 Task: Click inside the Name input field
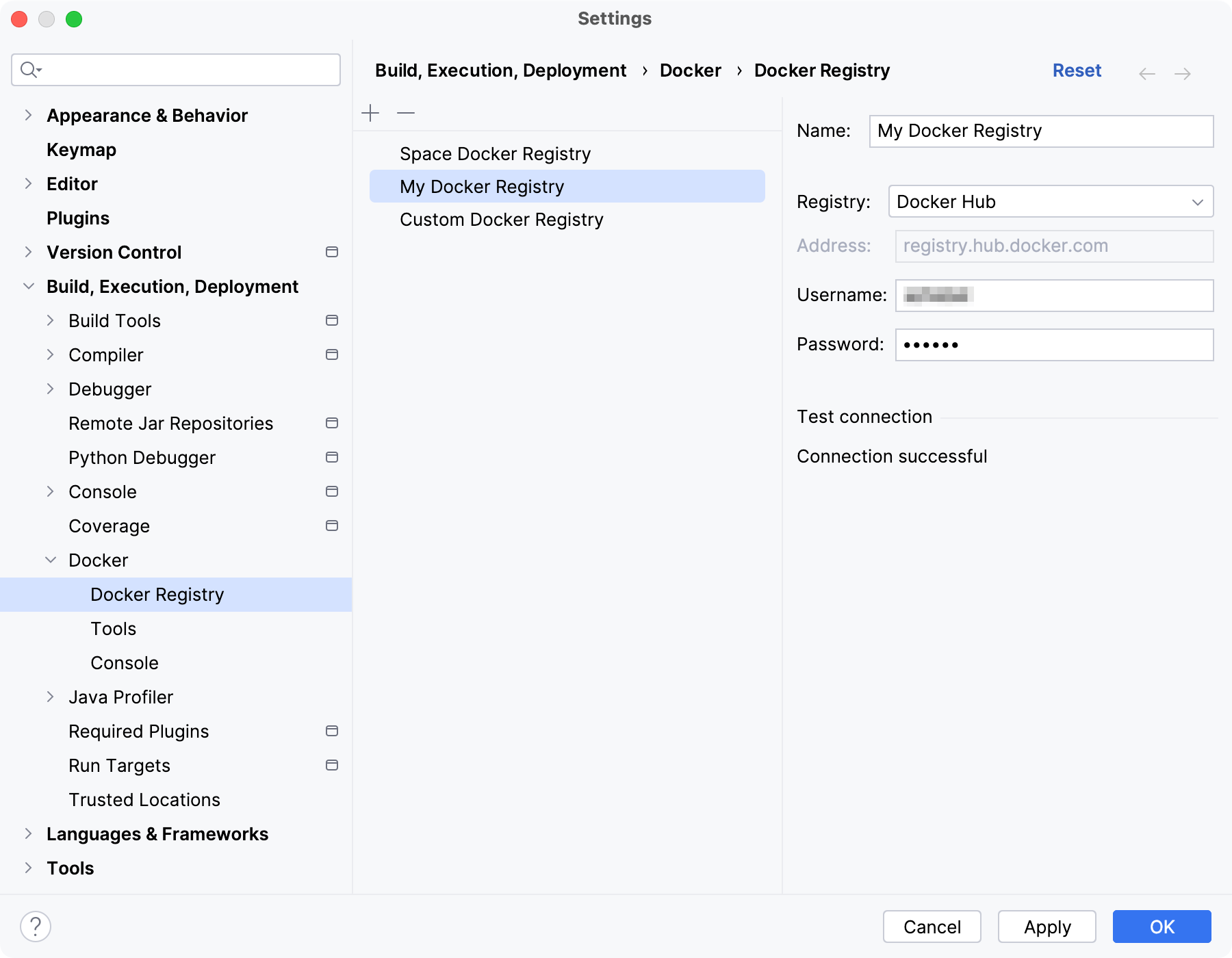[x=1040, y=131]
